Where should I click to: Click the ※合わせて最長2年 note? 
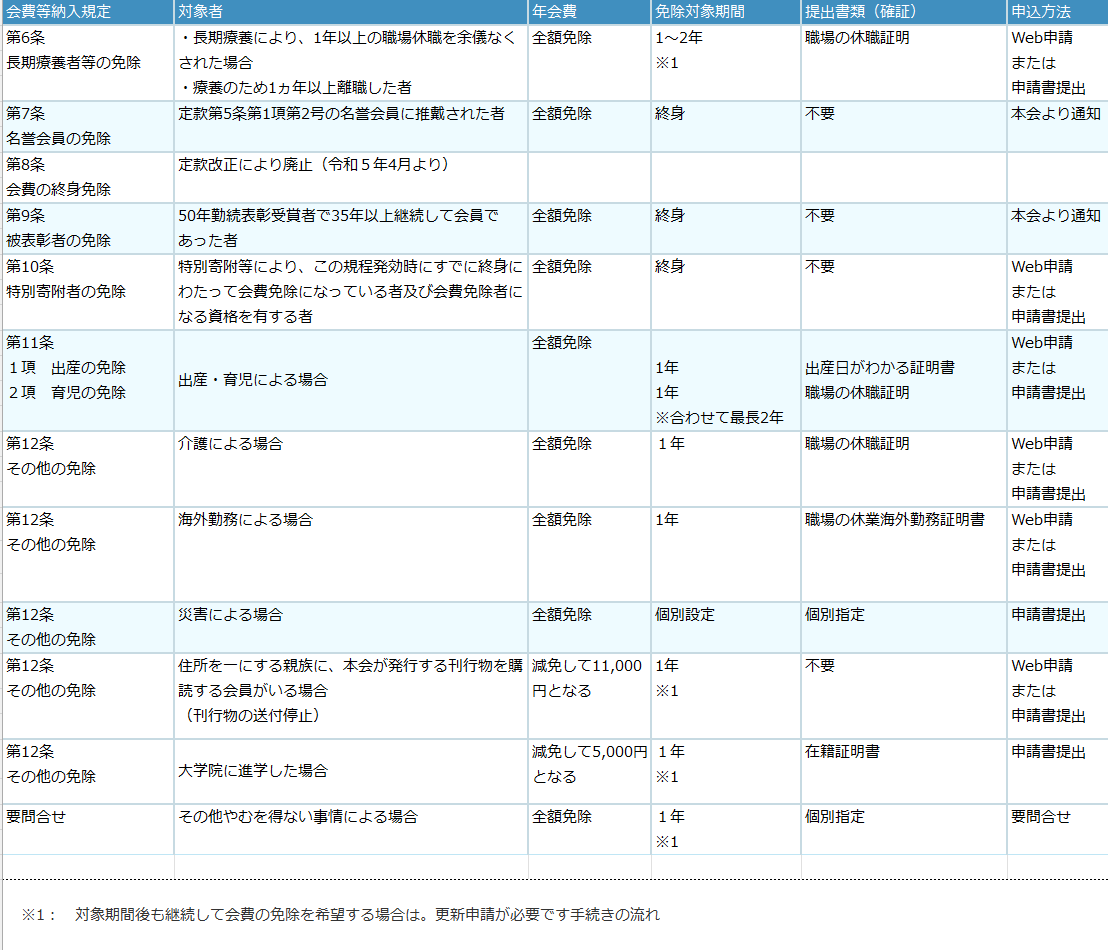tap(719, 417)
